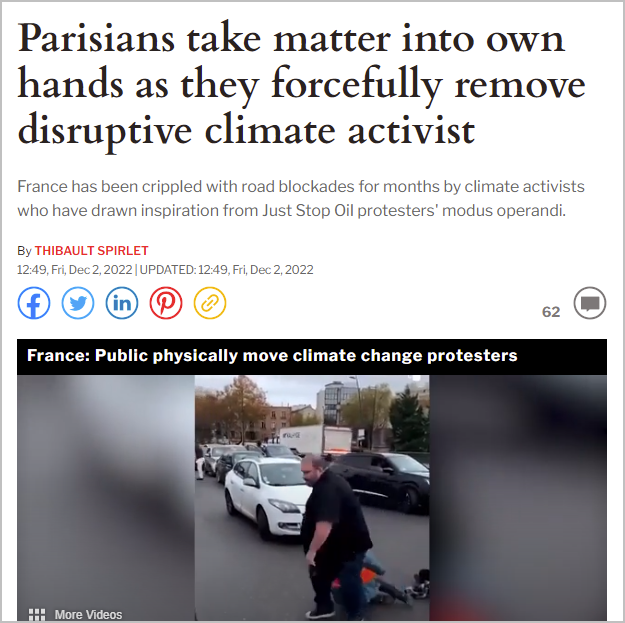Image resolution: width=625 pixels, height=623 pixels.
Task: Play the Paris protest video
Action: tap(312, 497)
